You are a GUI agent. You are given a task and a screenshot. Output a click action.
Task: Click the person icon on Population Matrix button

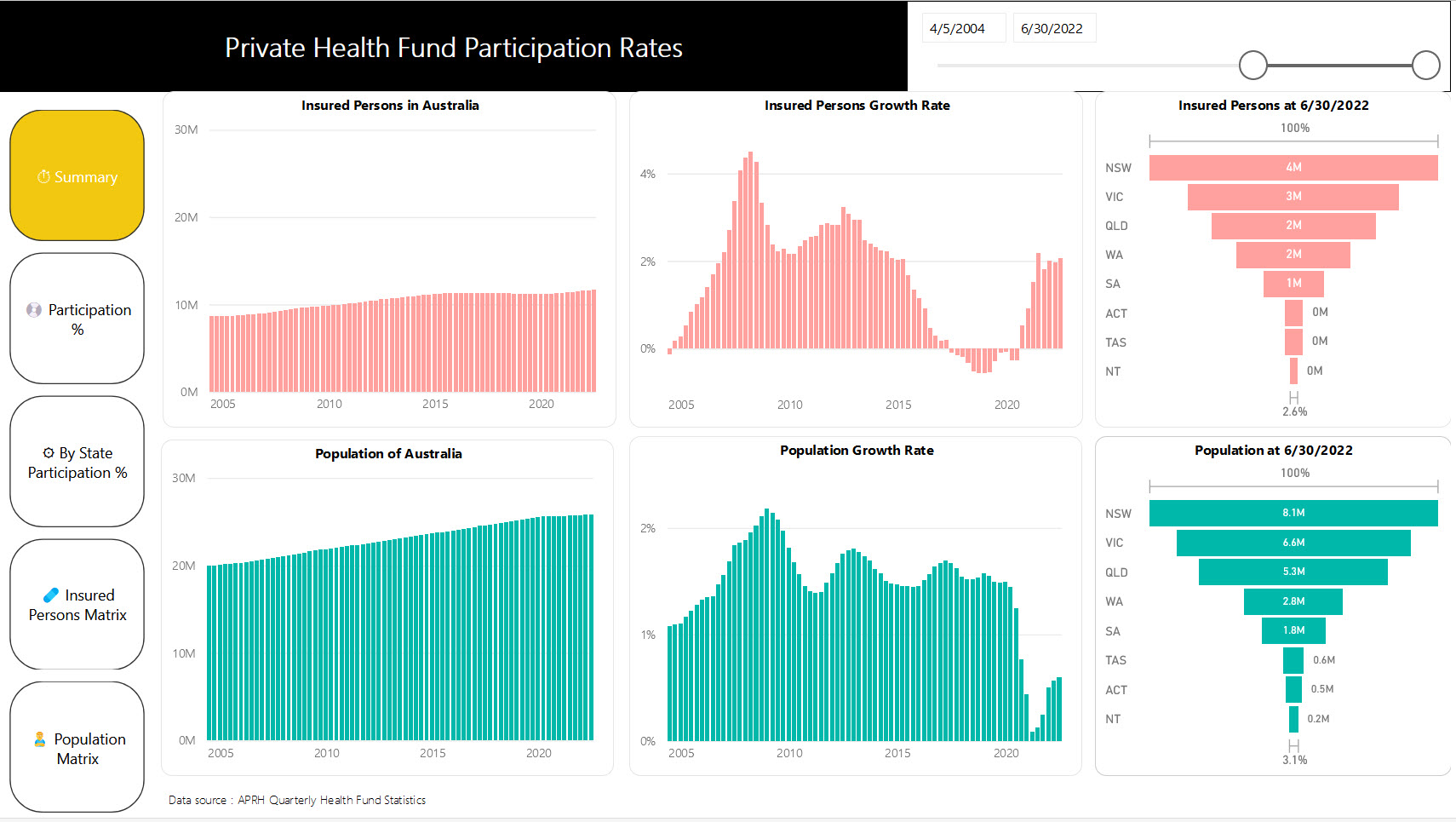point(40,738)
